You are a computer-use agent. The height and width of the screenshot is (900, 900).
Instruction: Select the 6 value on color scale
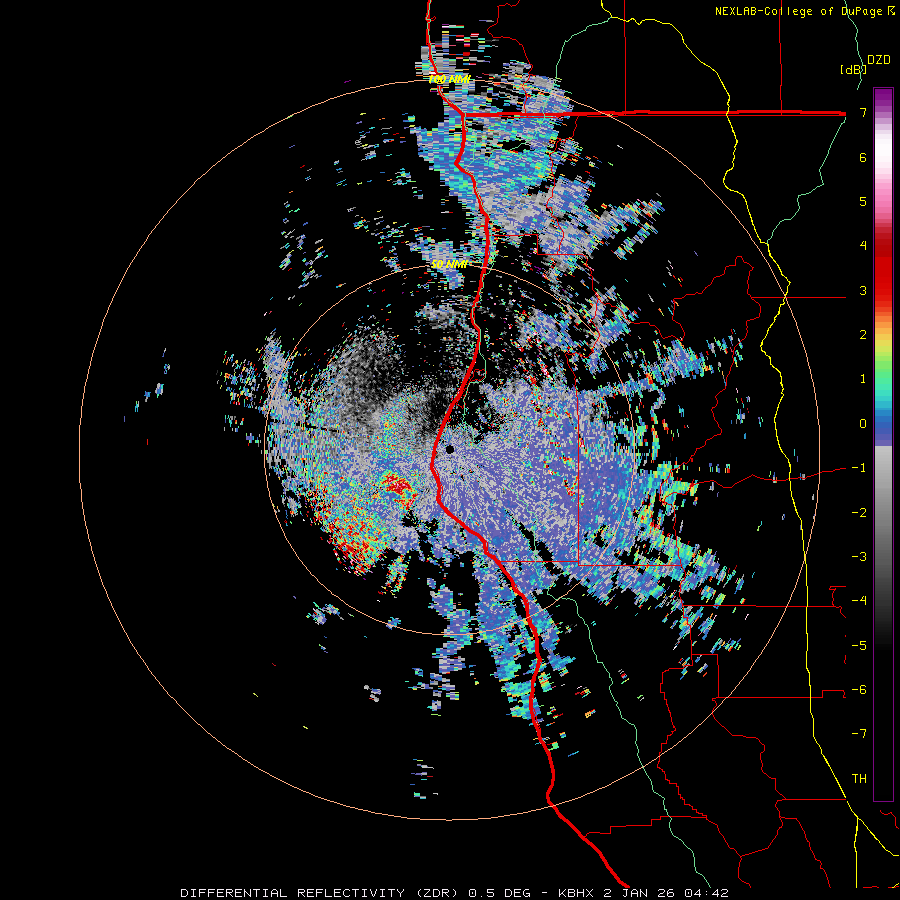[863, 157]
